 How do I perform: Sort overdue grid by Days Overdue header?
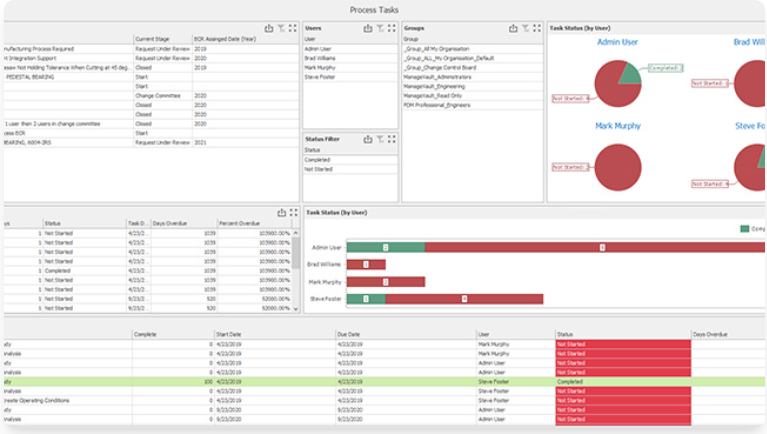click(x=184, y=223)
